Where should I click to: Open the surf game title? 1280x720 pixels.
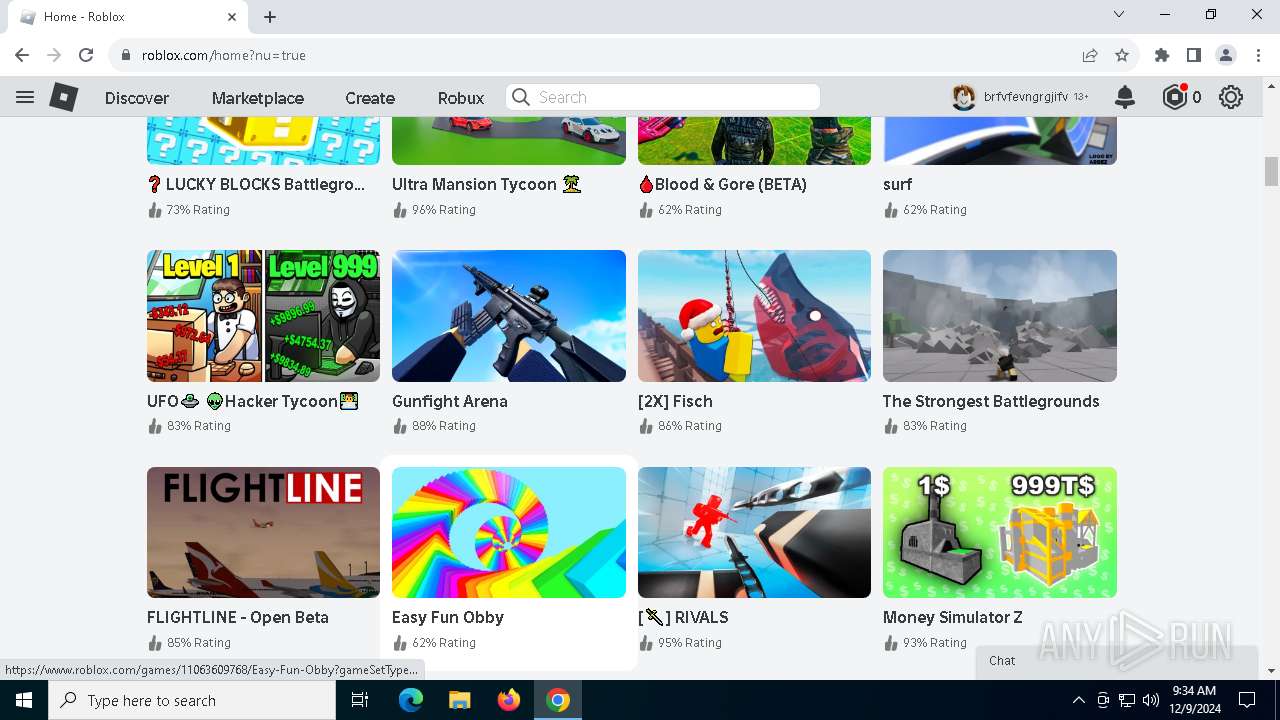[897, 184]
